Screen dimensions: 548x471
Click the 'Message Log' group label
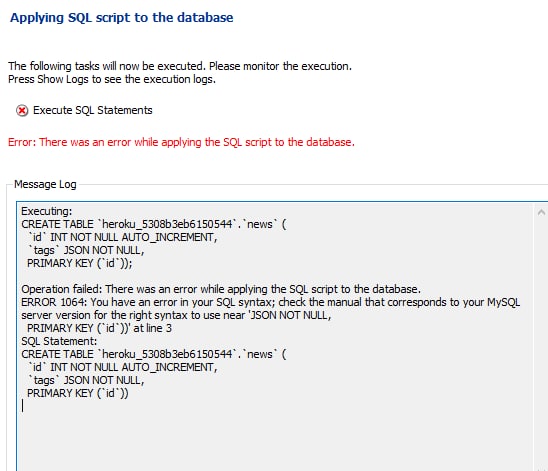(x=45, y=184)
